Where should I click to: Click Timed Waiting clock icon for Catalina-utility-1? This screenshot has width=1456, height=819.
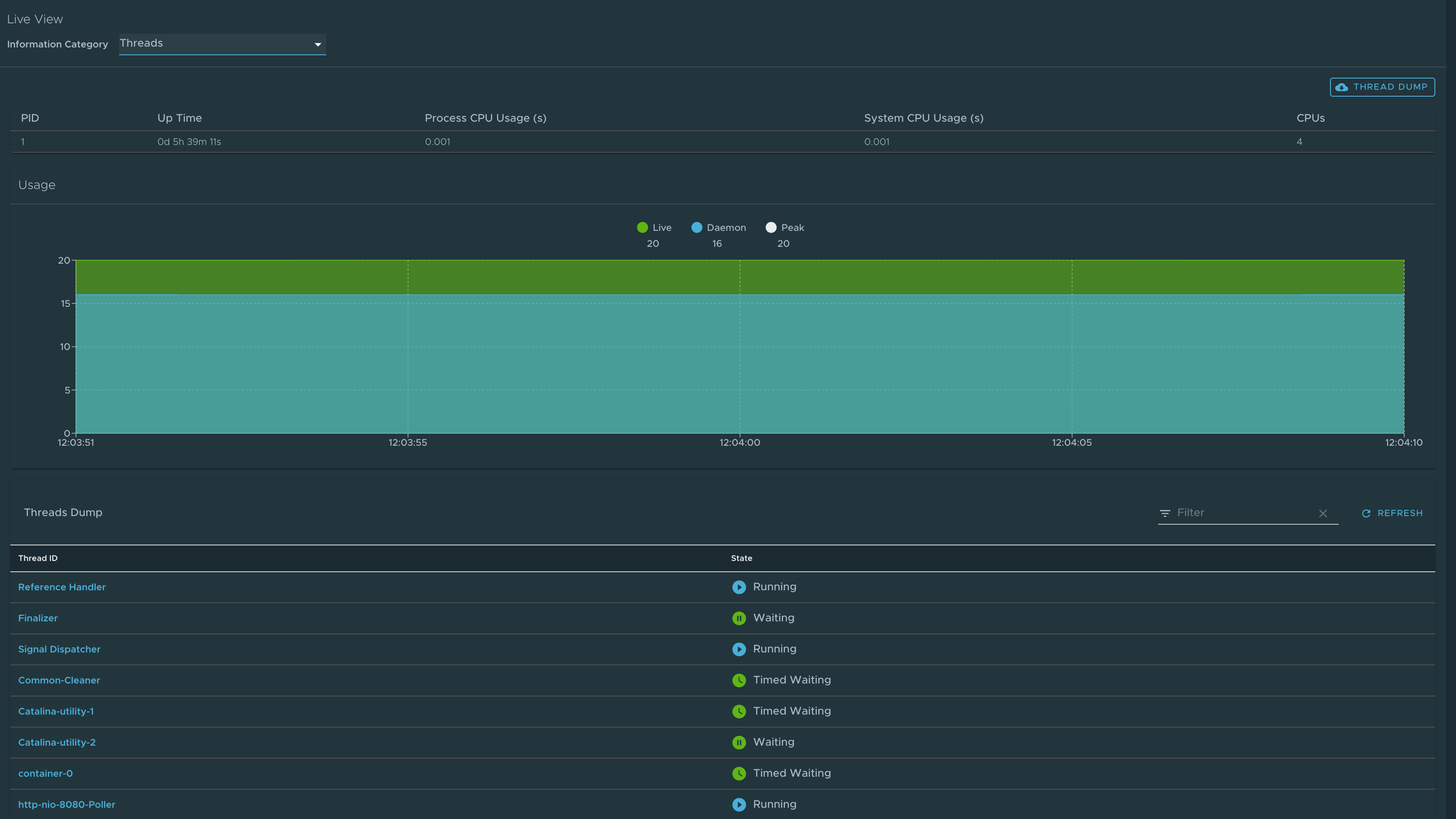click(x=739, y=711)
